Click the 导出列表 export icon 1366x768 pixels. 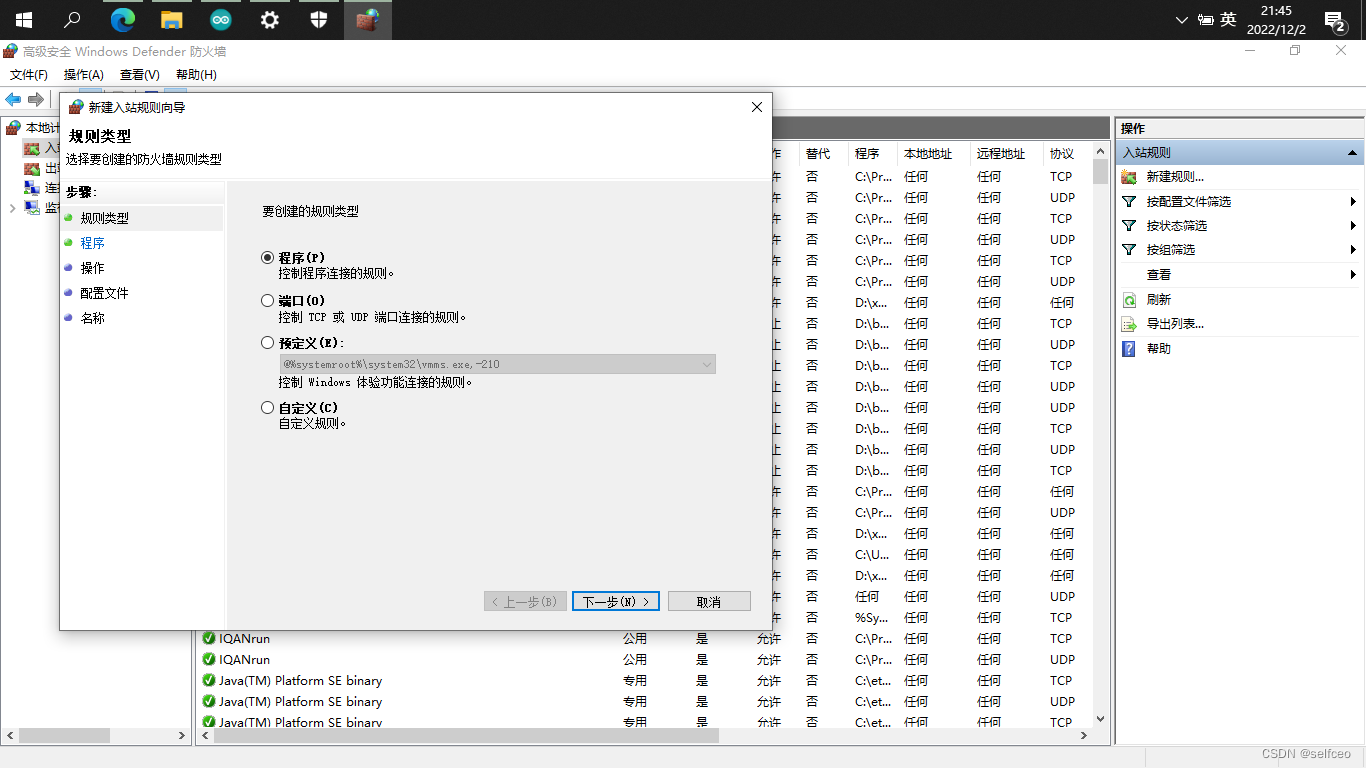coord(1129,324)
